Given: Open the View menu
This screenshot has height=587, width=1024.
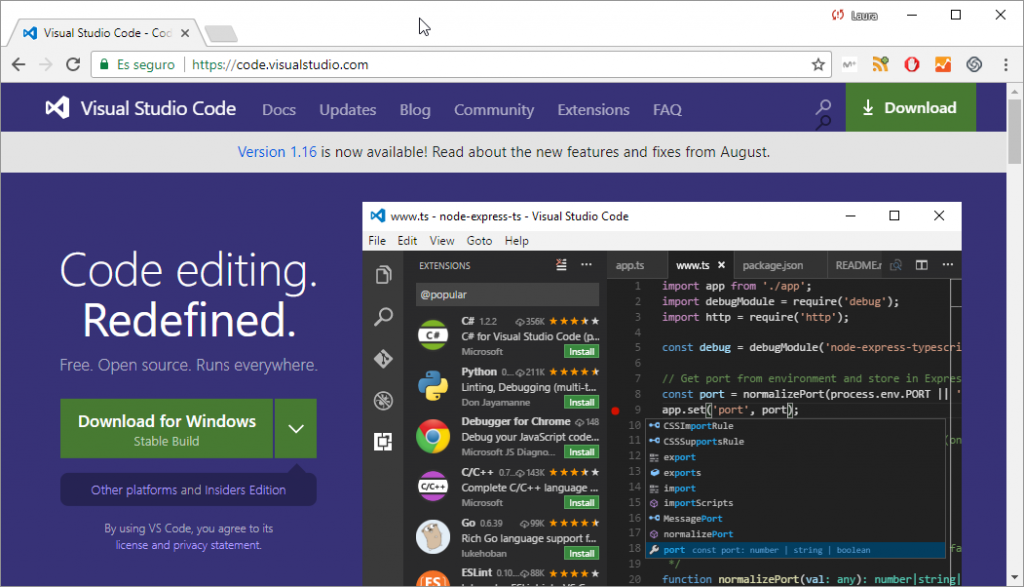Looking at the screenshot, I should [x=441, y=241].
